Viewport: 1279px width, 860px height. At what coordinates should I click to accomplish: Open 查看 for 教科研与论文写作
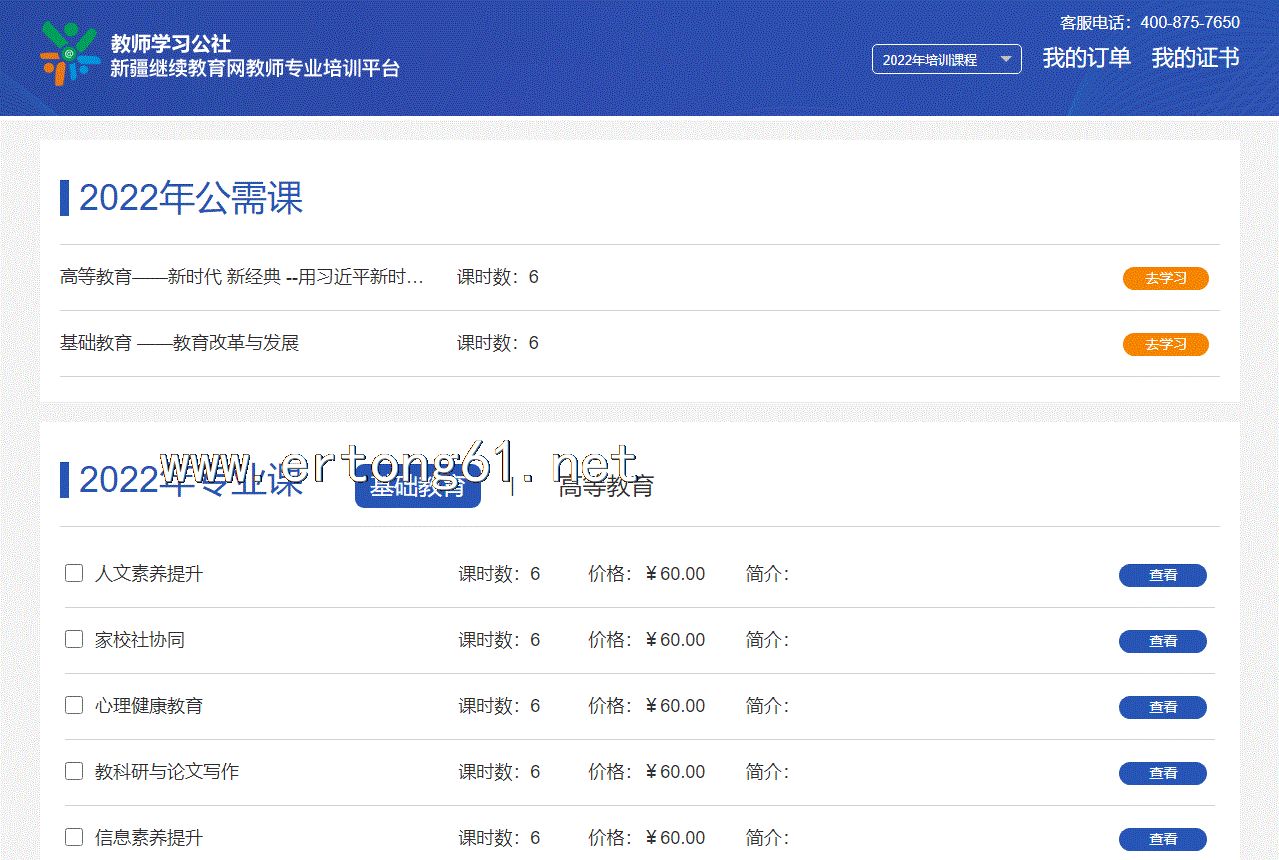click(x=1162, y=773)
